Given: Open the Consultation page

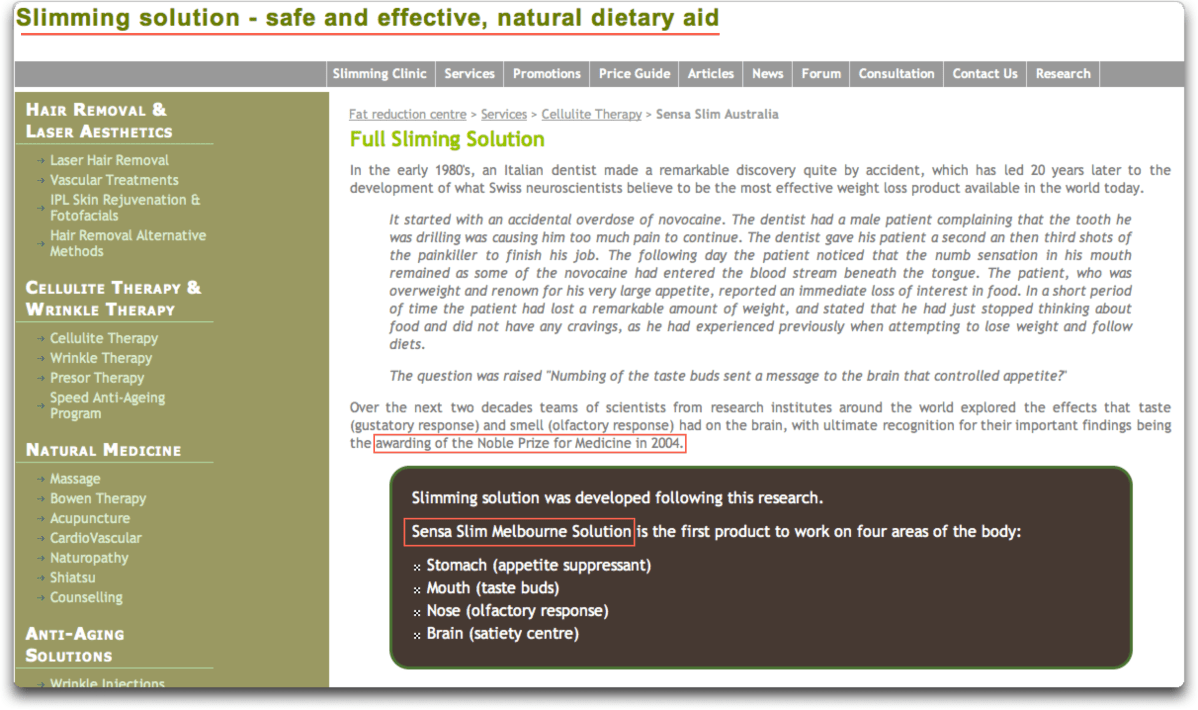Looking at the screenshot, I should click(896, 74).
